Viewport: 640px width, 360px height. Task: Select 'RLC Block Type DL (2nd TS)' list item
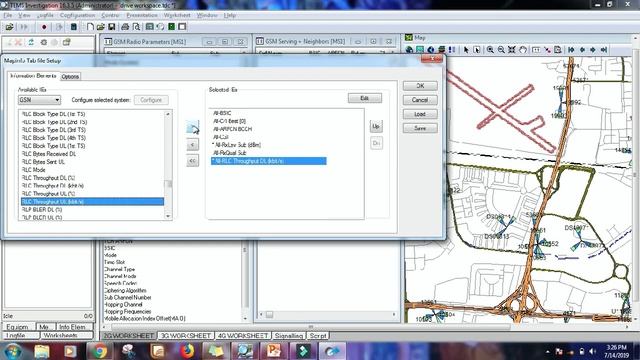coord(92,122)
